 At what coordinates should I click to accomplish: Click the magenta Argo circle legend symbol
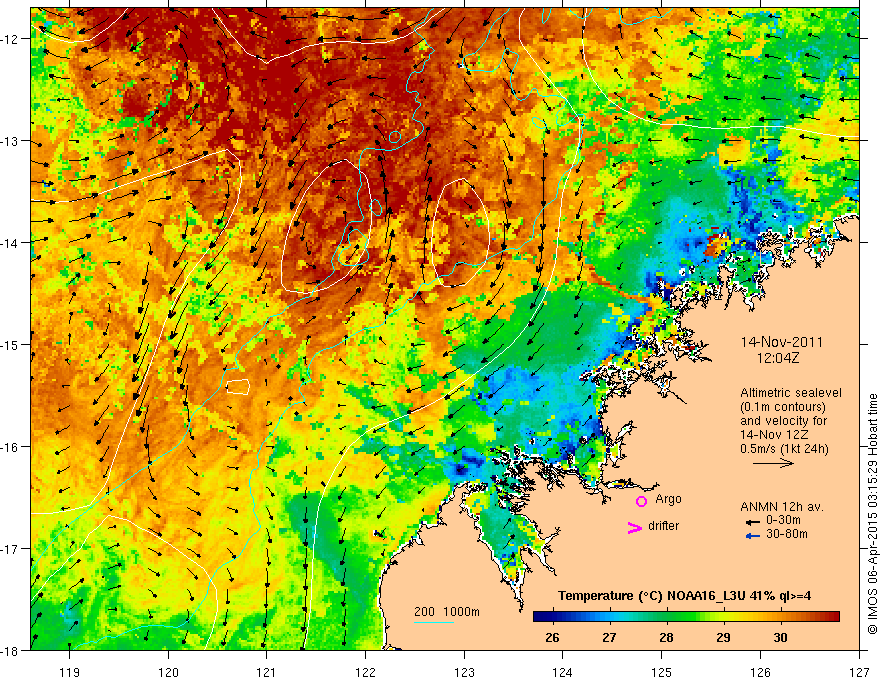[x=641, y=501]
